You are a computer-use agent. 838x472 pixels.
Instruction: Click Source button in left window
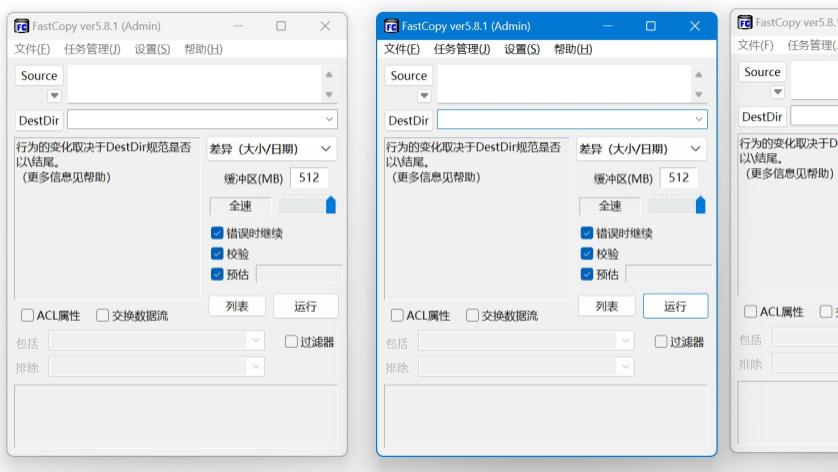point(39,75)
